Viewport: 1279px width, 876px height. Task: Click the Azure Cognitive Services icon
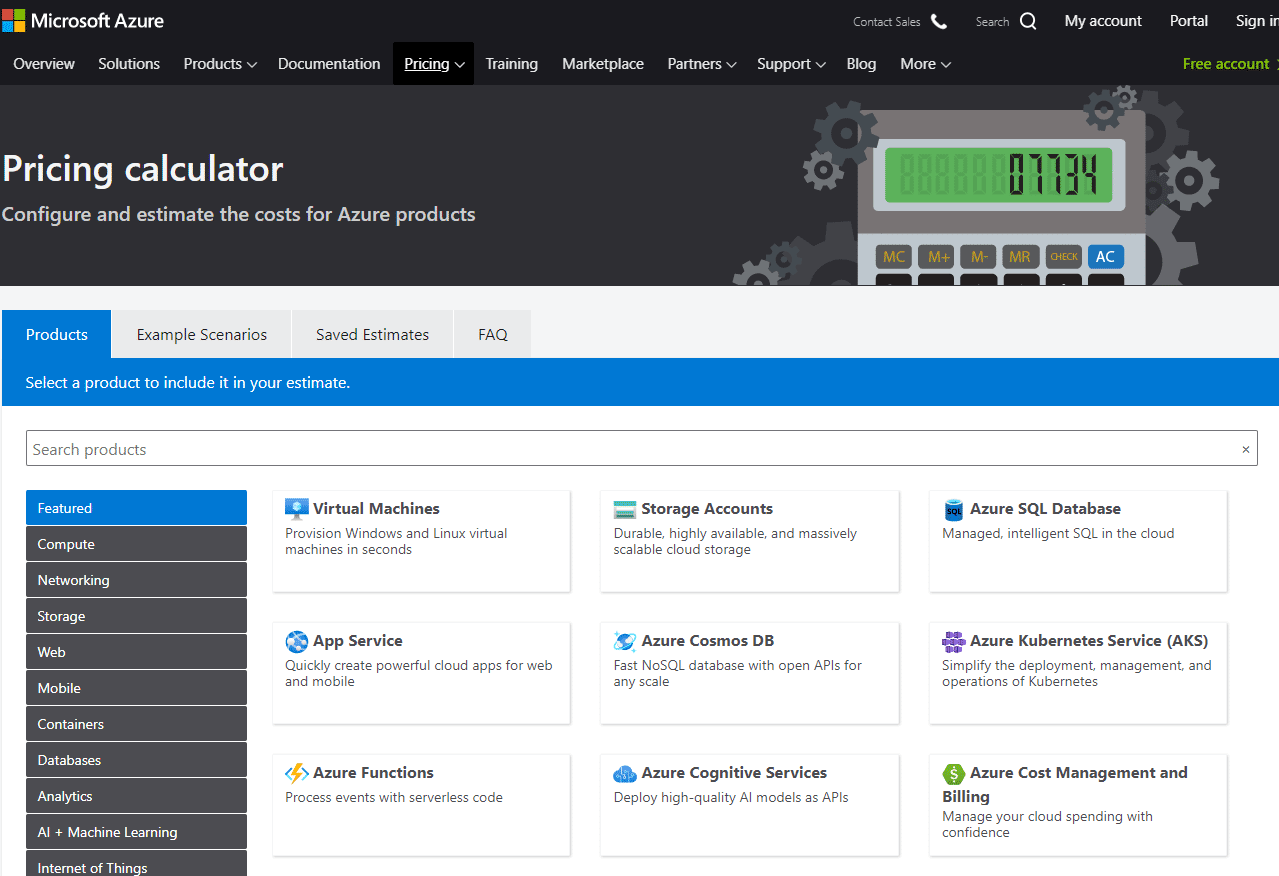(625, 773)
